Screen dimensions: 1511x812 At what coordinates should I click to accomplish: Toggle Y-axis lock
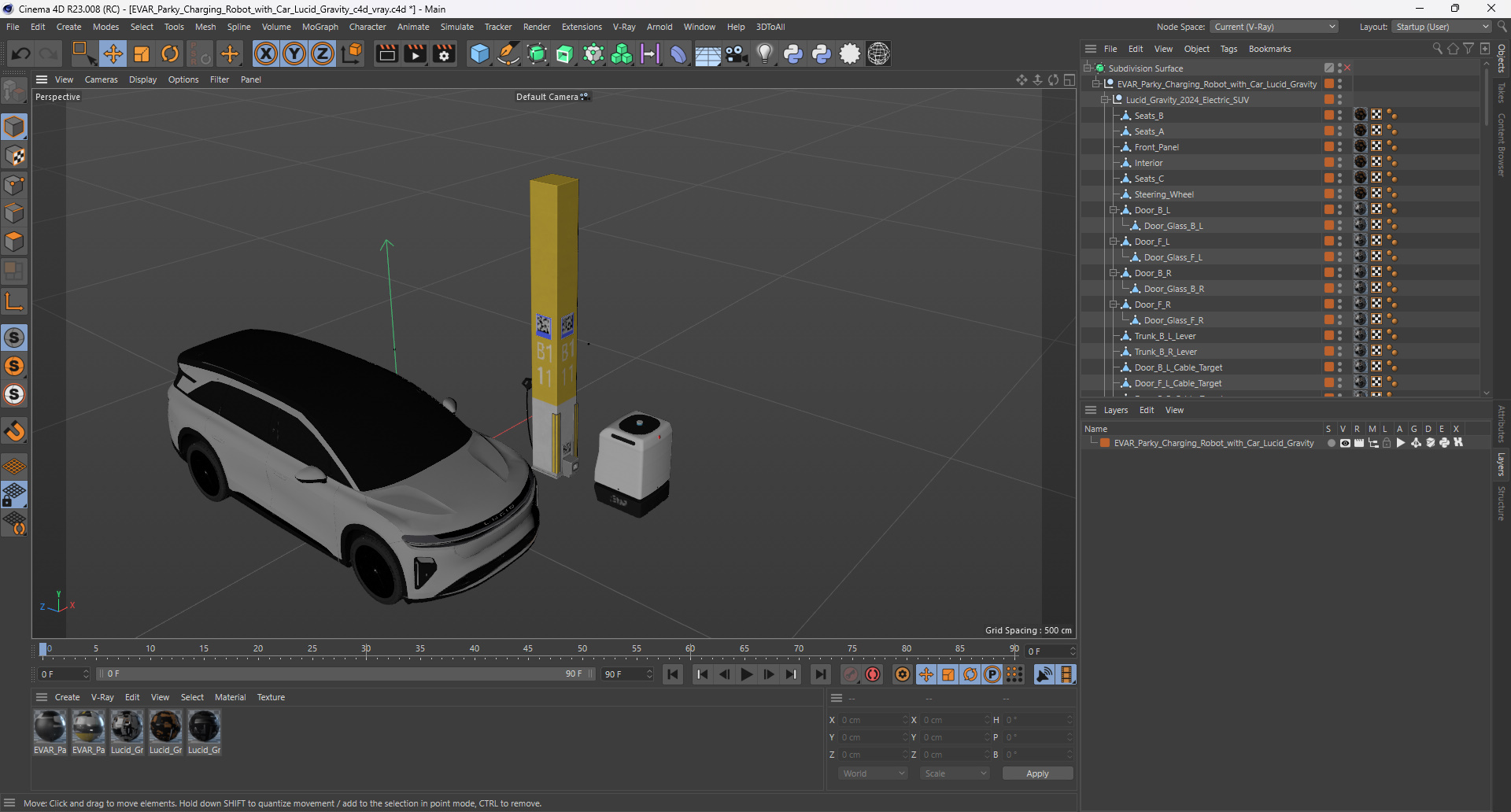(294, 54)
